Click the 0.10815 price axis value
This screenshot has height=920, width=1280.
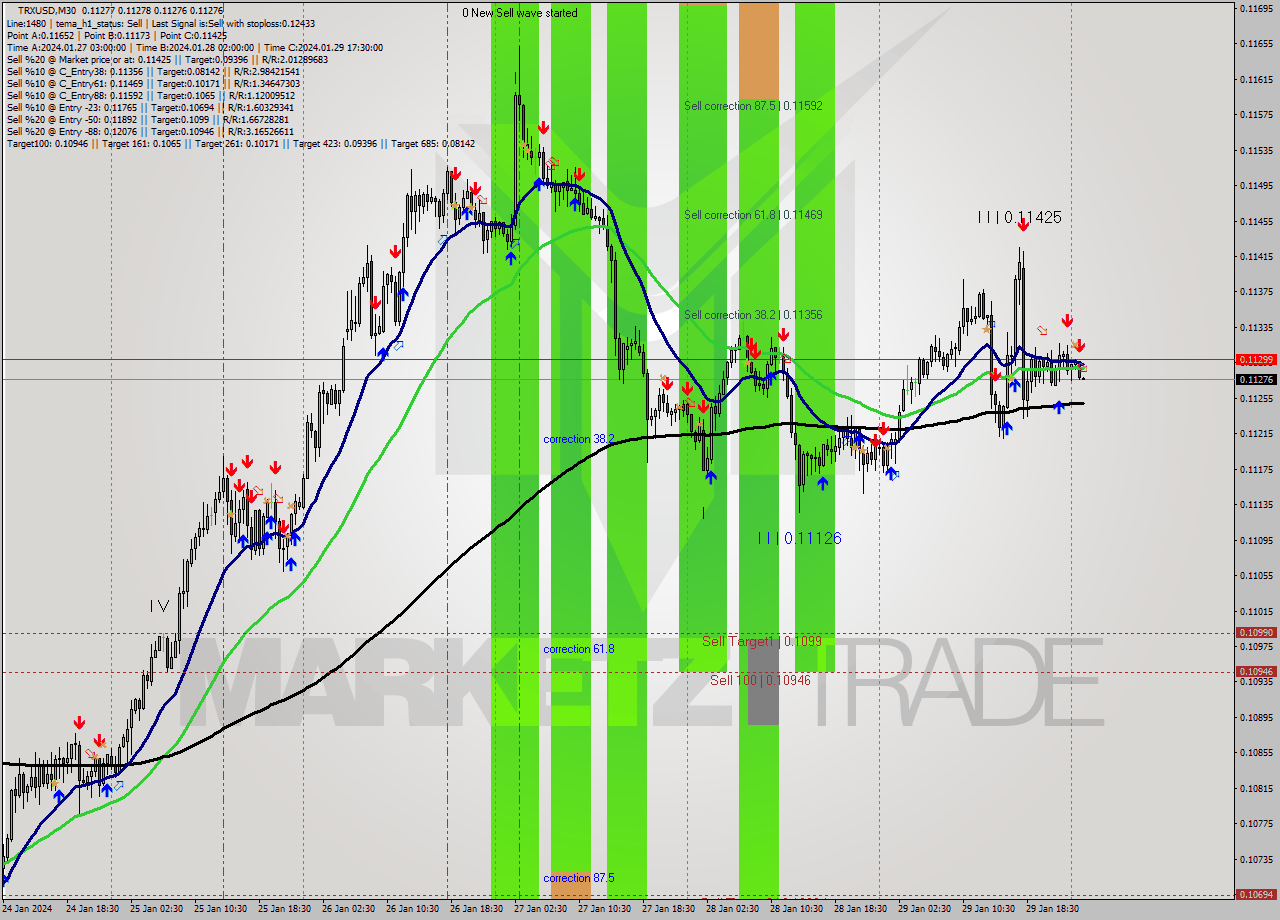pyautogui.click(x=1255, y=788)
